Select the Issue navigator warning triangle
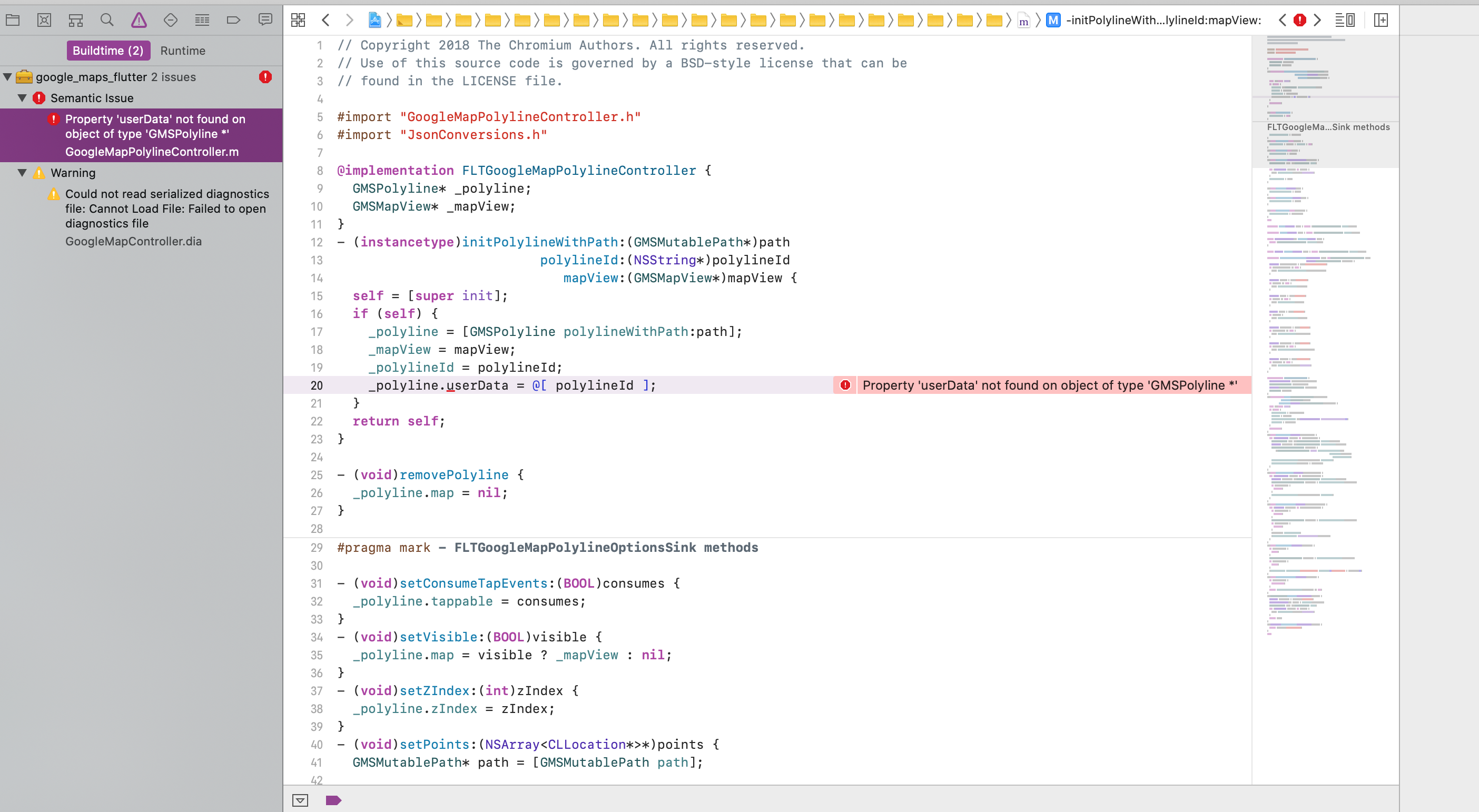 (139, 19)
